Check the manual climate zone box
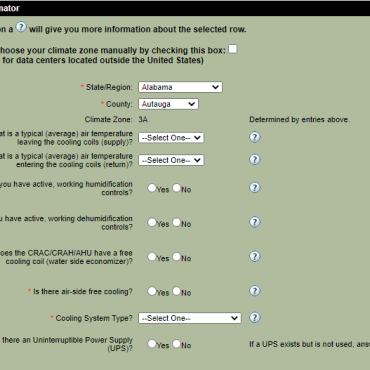370x370 pixels. (x=233, y=49)
